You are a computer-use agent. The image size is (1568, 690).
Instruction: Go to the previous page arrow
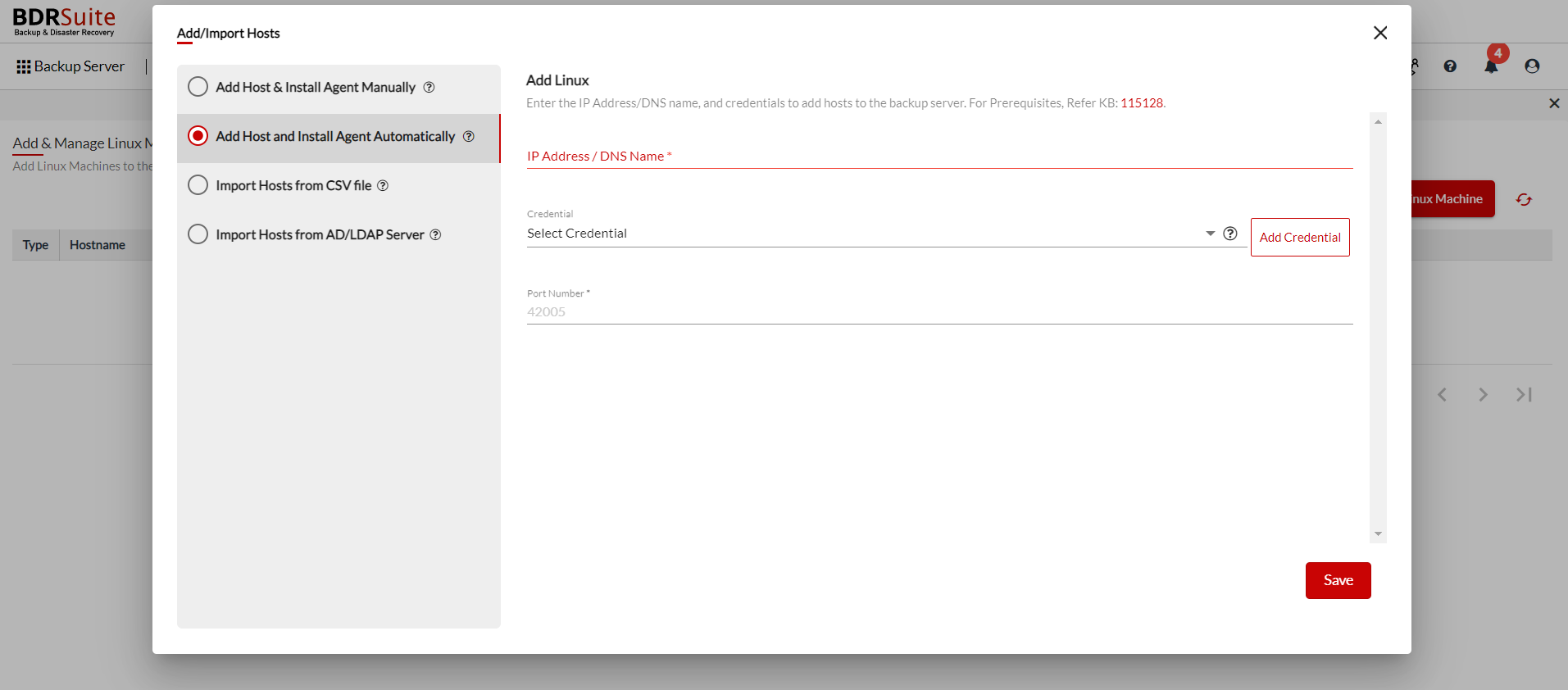pos(1442,395)
